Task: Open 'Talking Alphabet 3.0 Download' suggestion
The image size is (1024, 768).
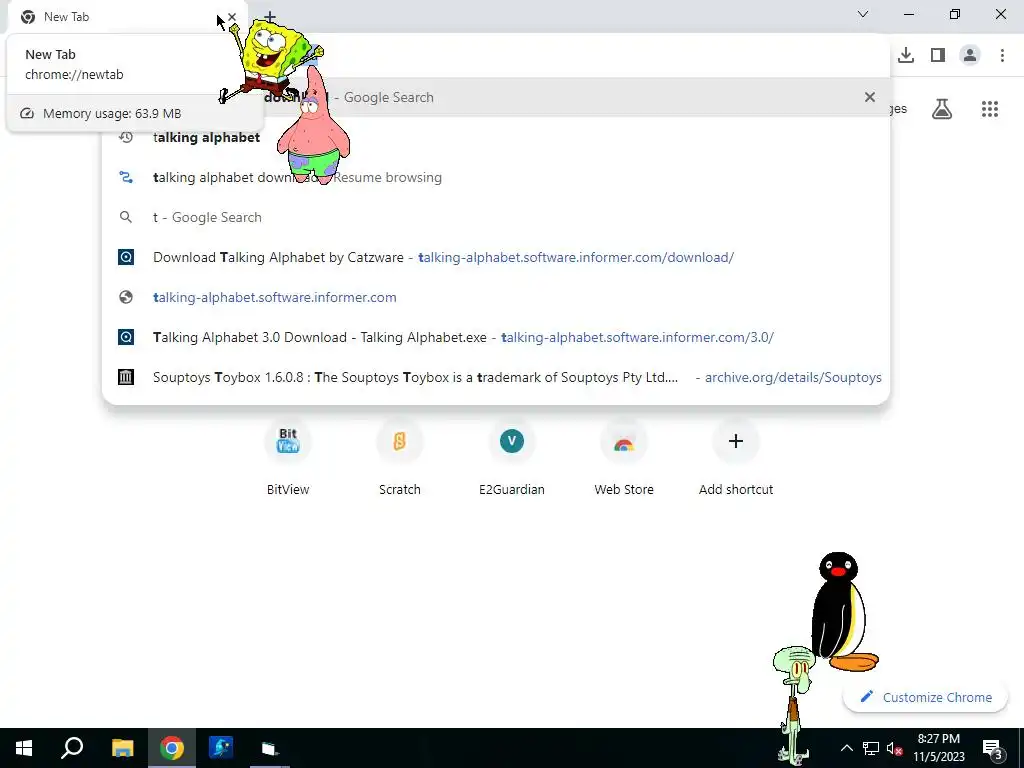Action: 496,337
